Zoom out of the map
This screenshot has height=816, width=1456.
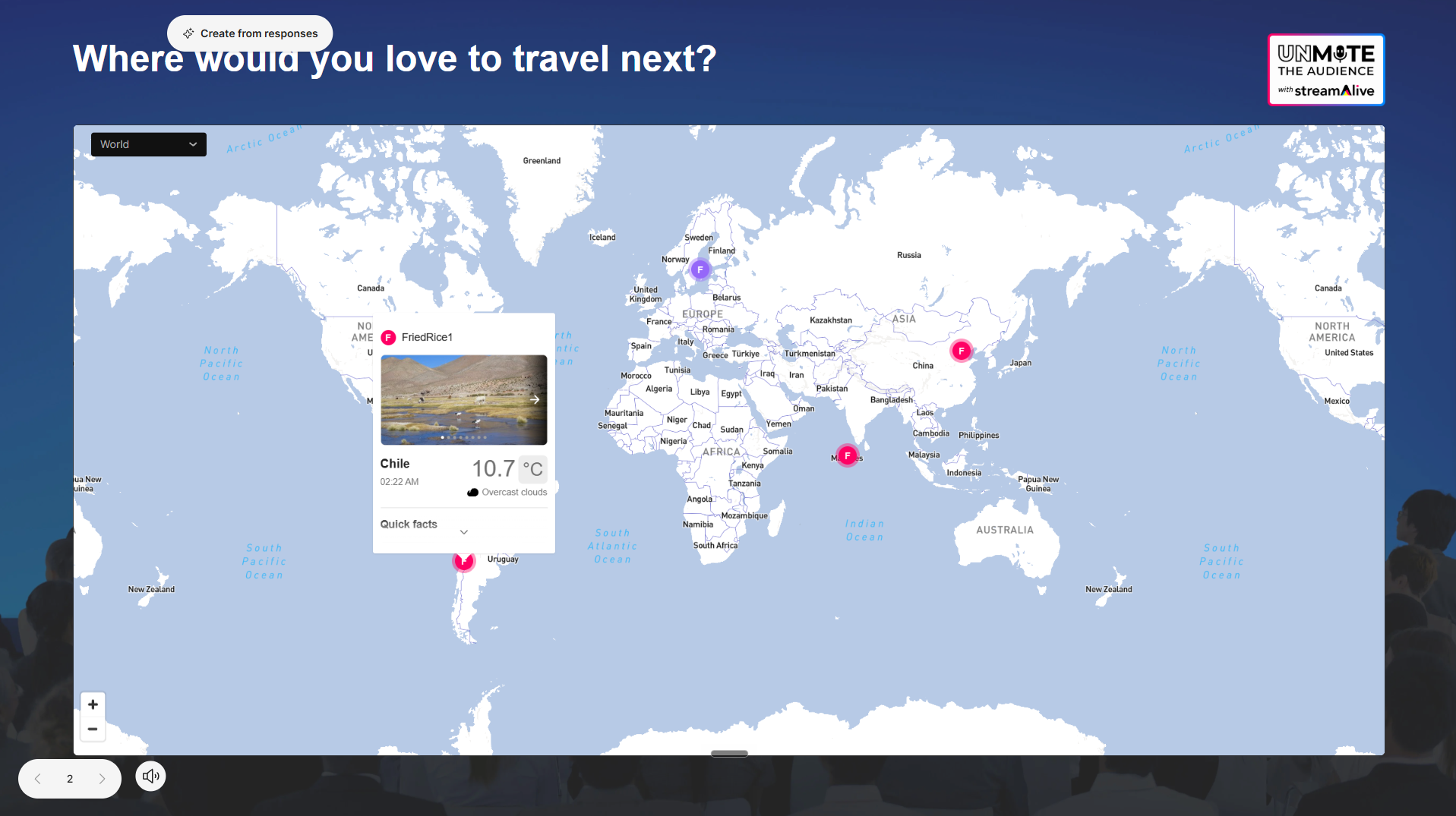93,729
